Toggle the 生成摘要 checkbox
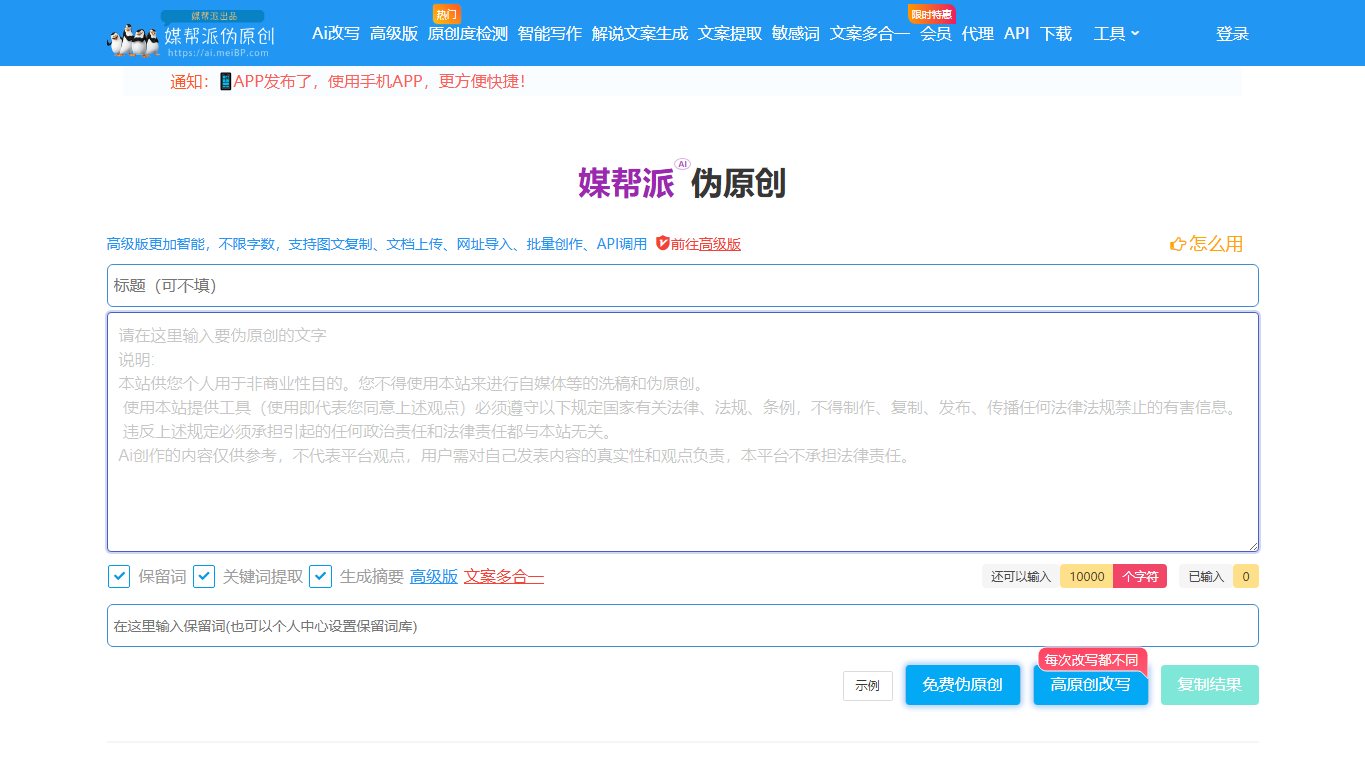Image resolution: width=1365 pixels, height=768 pixels. coord(320,576)
